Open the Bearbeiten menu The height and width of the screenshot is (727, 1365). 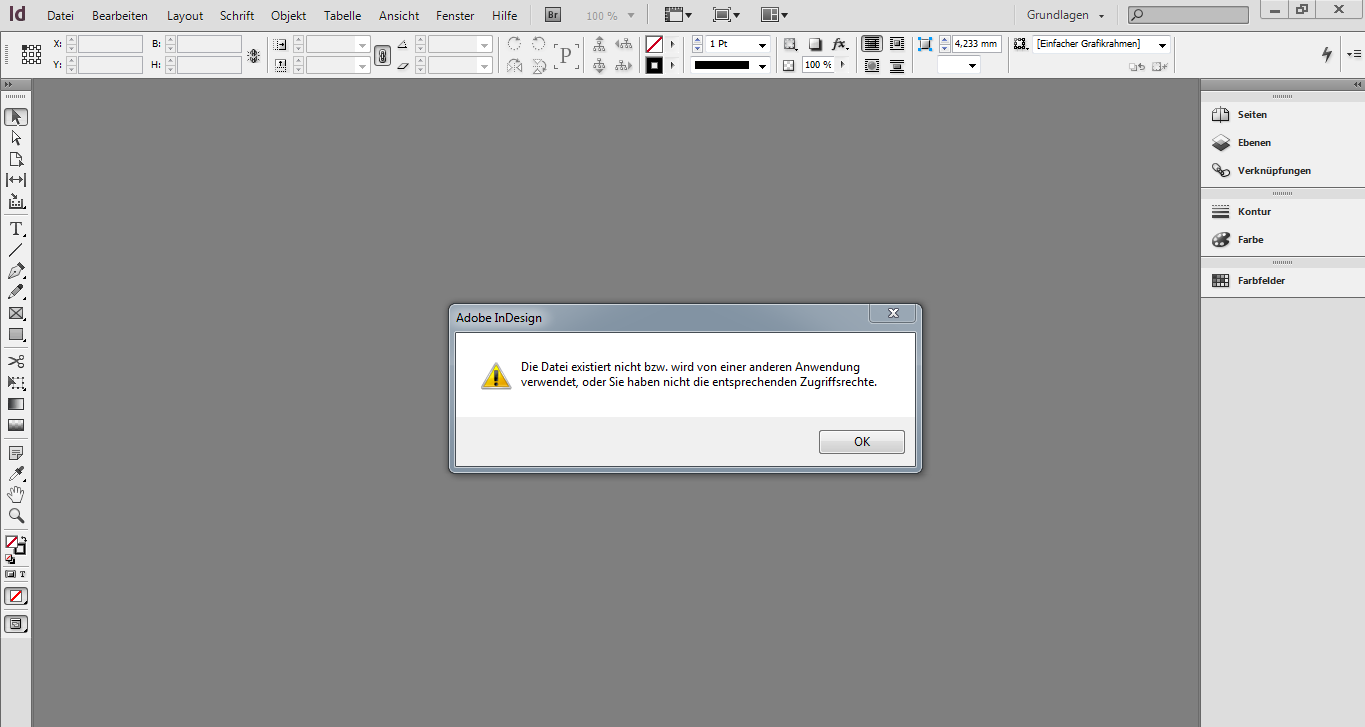120,16
